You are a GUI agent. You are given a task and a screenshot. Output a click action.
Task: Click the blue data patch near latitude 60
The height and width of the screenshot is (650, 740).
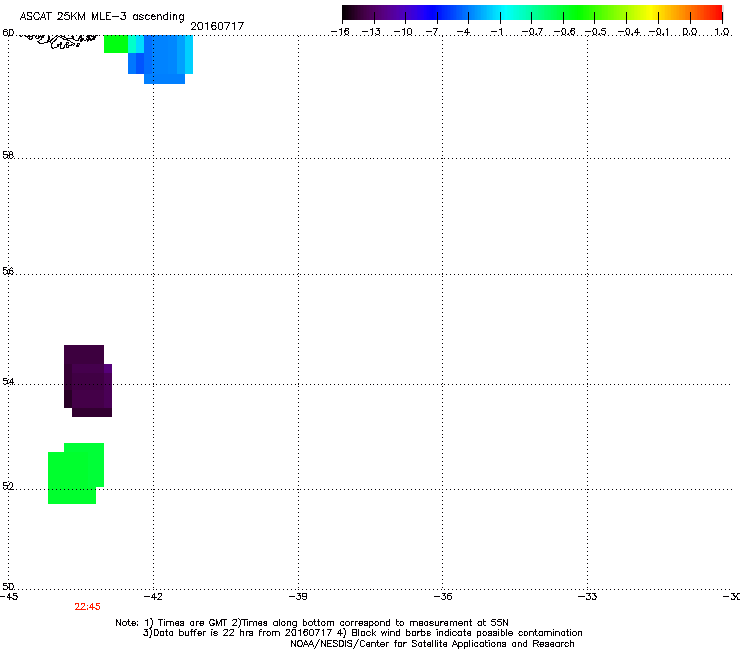tap(160, 59)
